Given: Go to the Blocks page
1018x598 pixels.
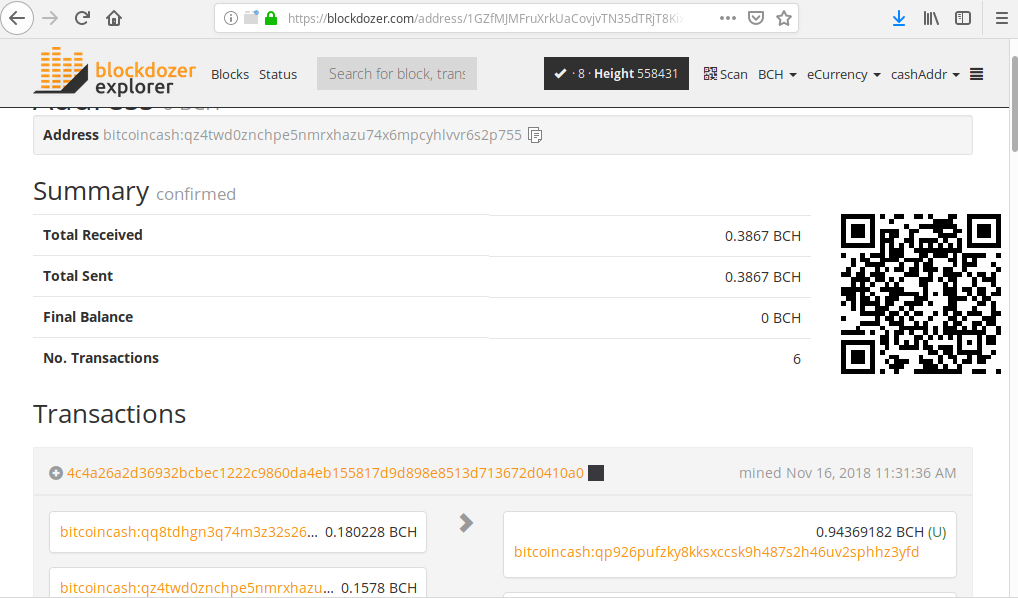Looking at the screenshot, I should [230, 74].
